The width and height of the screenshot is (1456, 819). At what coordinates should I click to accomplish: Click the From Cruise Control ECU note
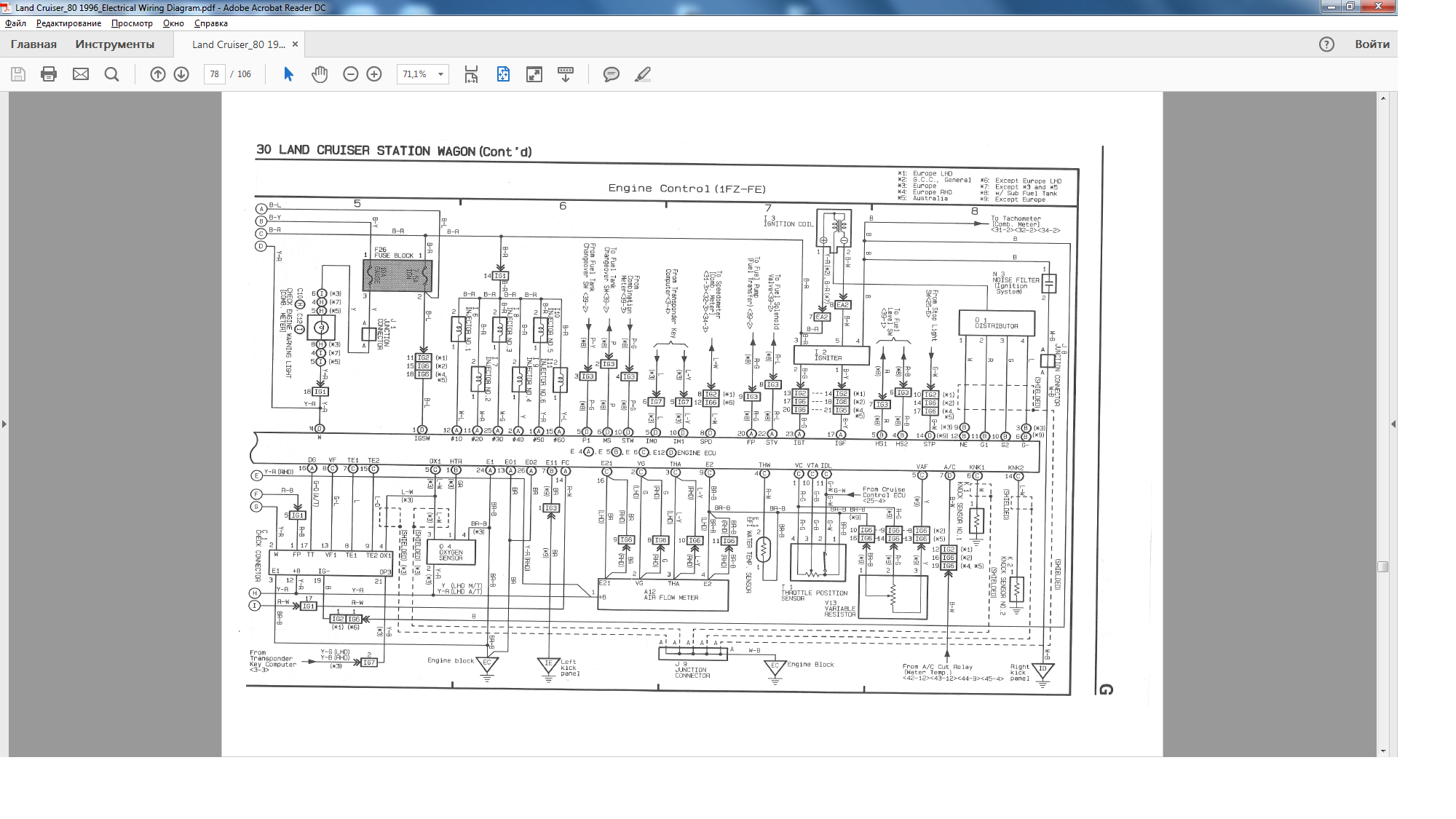[884, 495]
